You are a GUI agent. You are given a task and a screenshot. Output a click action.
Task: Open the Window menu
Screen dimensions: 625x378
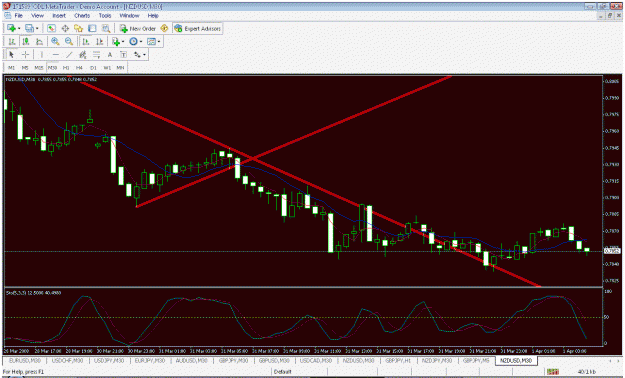pos(130,16)
